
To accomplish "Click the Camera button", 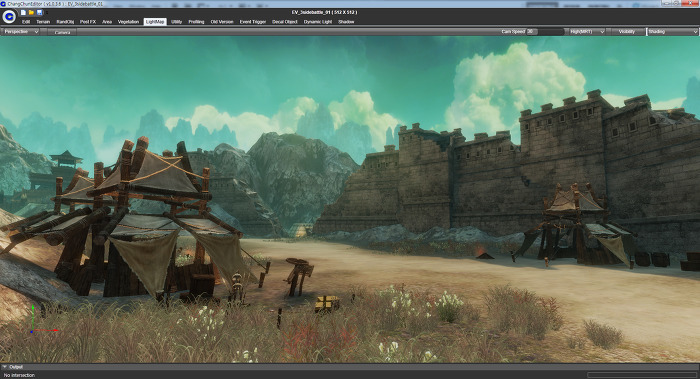I will (x=62, y=32).
